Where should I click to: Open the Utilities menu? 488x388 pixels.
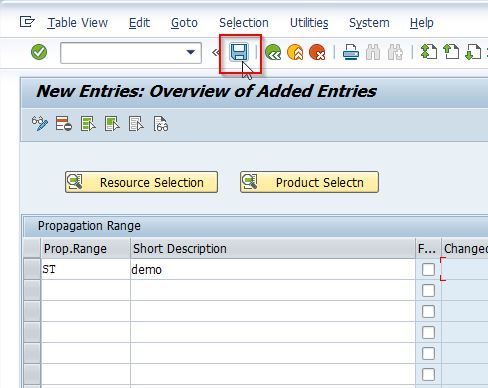tap(309, 23)
